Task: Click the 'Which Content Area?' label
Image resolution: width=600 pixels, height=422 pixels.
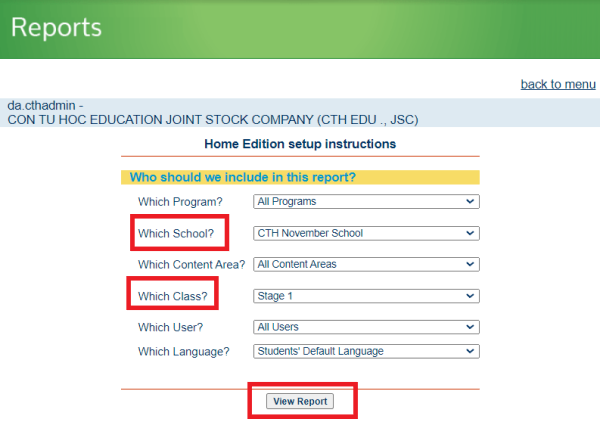Action: pyautogui.click(x=191, y=265)
